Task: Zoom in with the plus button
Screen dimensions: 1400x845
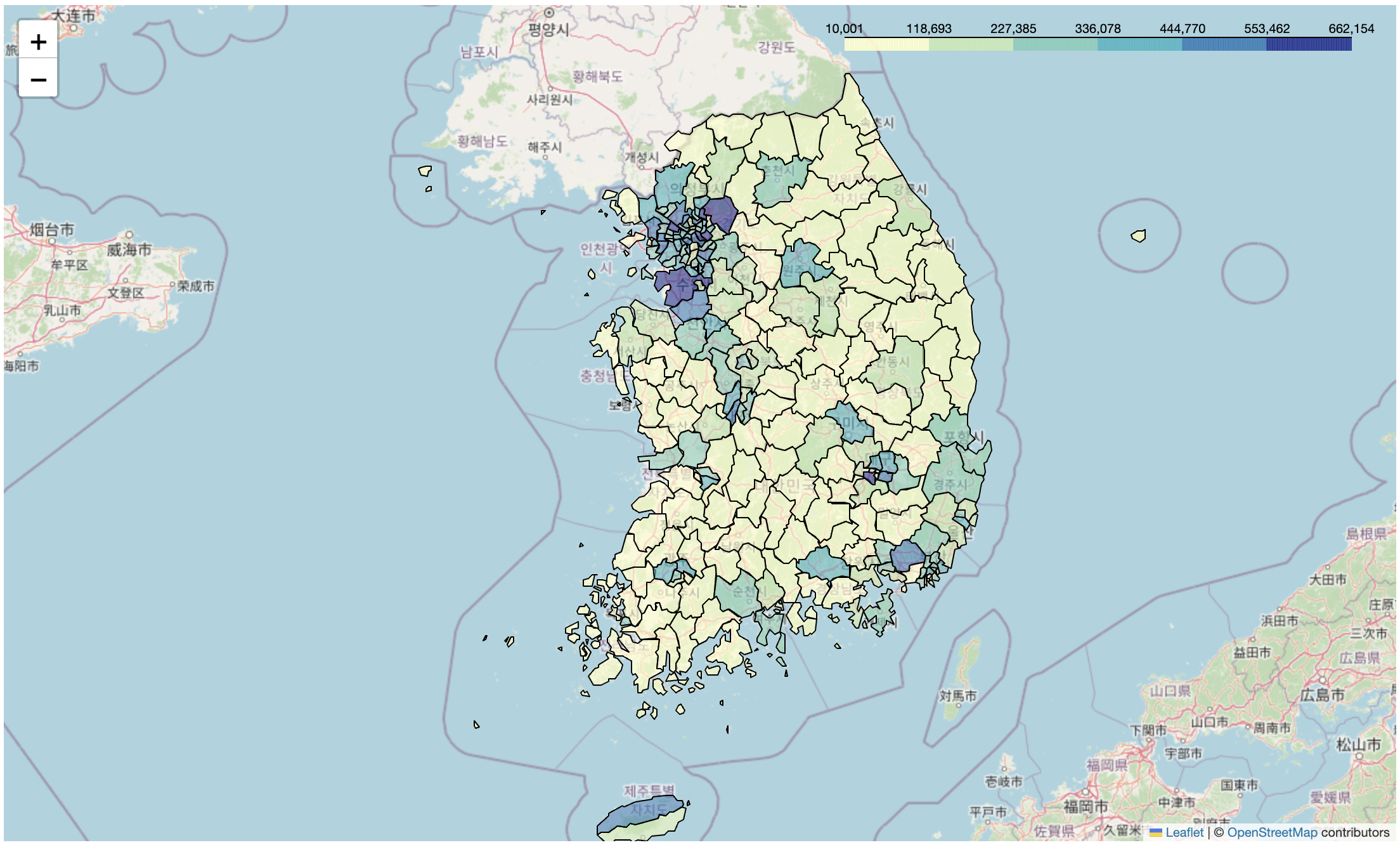Action: tap(38, 42)
